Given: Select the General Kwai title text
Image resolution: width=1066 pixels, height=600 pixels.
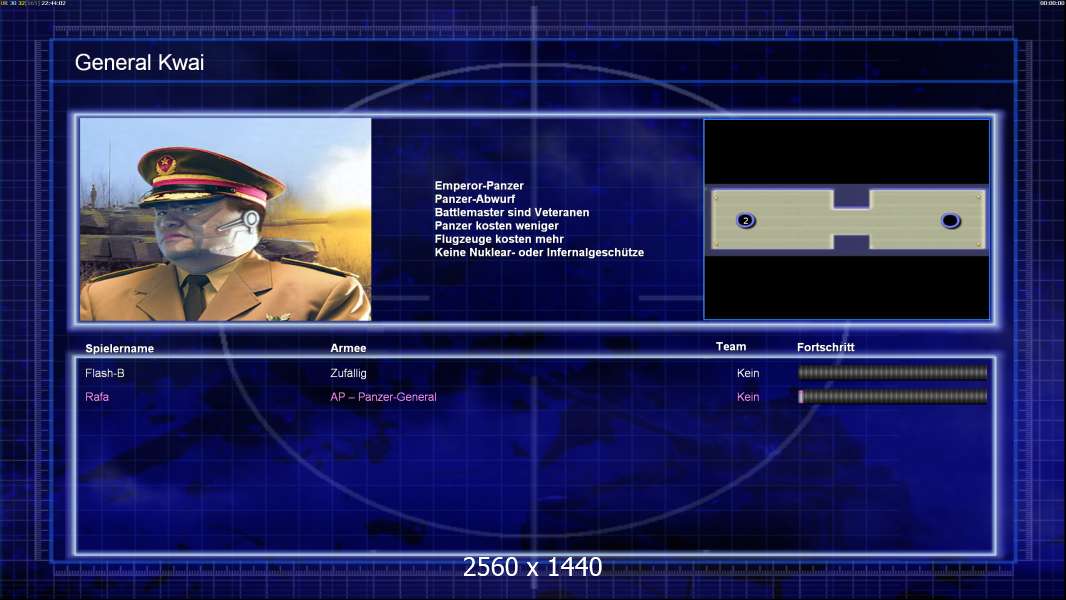Looking at the screenshot, I should [139, 63].
